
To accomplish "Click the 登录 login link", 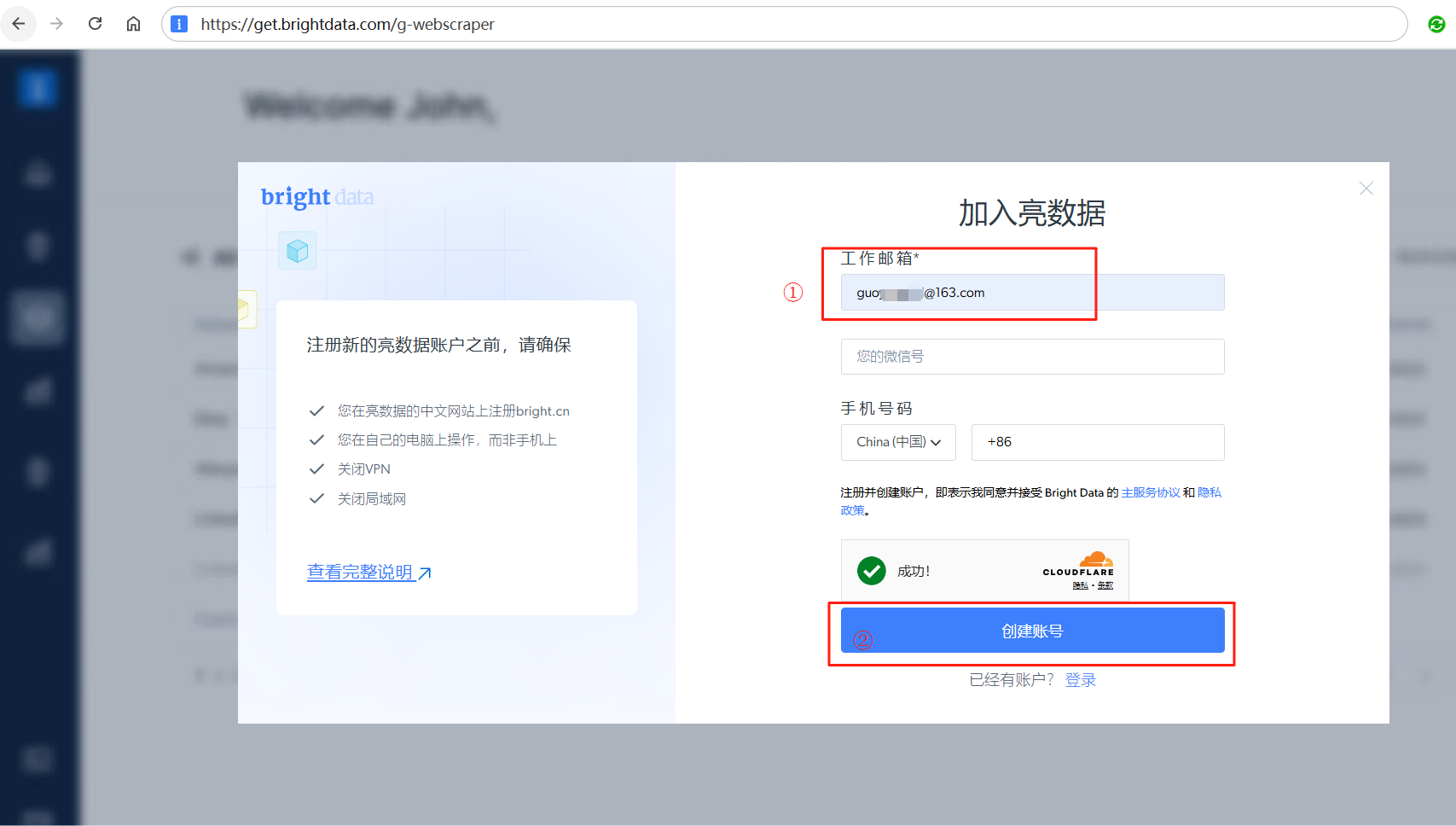I will click(1081, 680).
